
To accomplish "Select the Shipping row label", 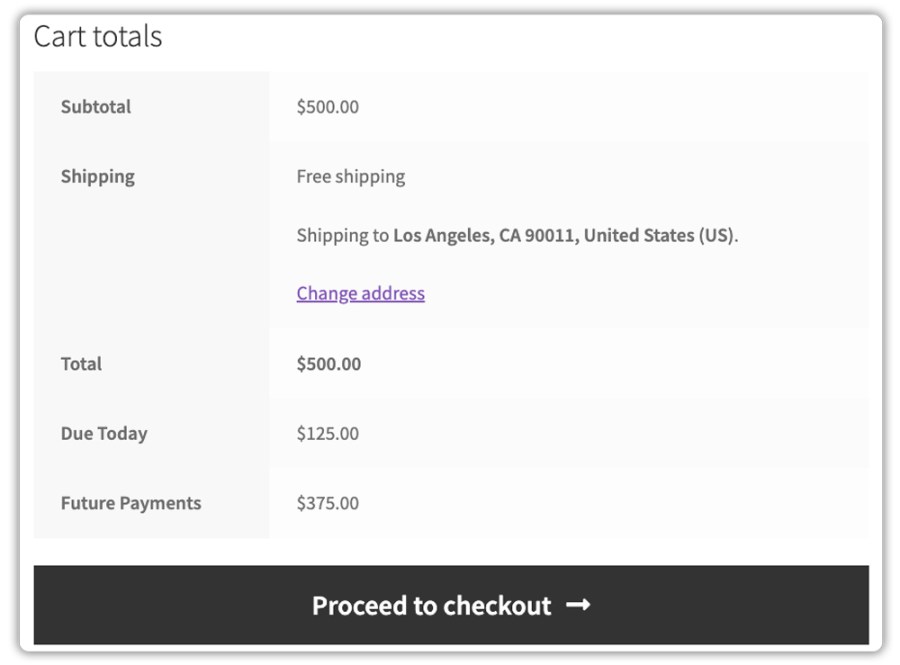I will [98, 177].
